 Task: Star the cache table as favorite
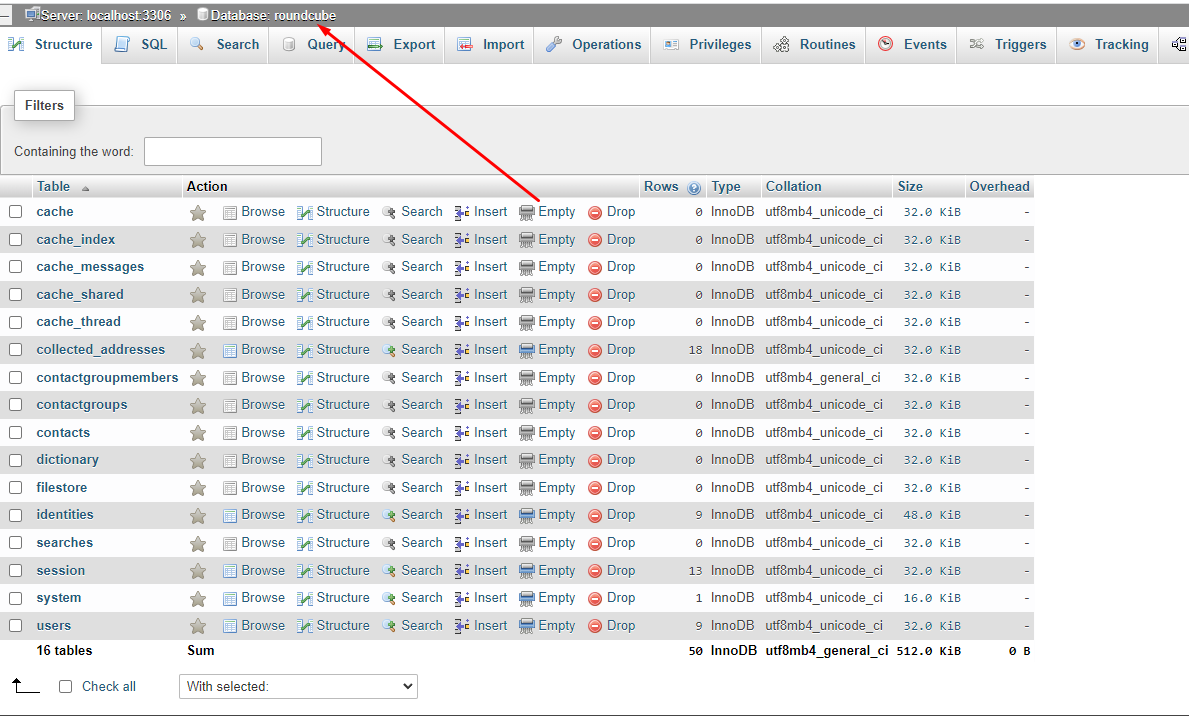pos(198,213)
